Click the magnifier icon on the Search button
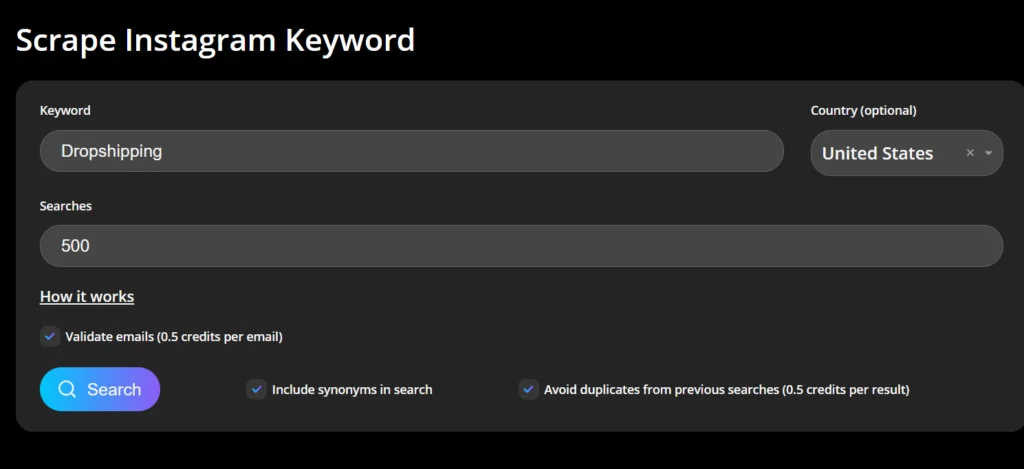Viewport: 1024px width, 469px height. (67, 390)
